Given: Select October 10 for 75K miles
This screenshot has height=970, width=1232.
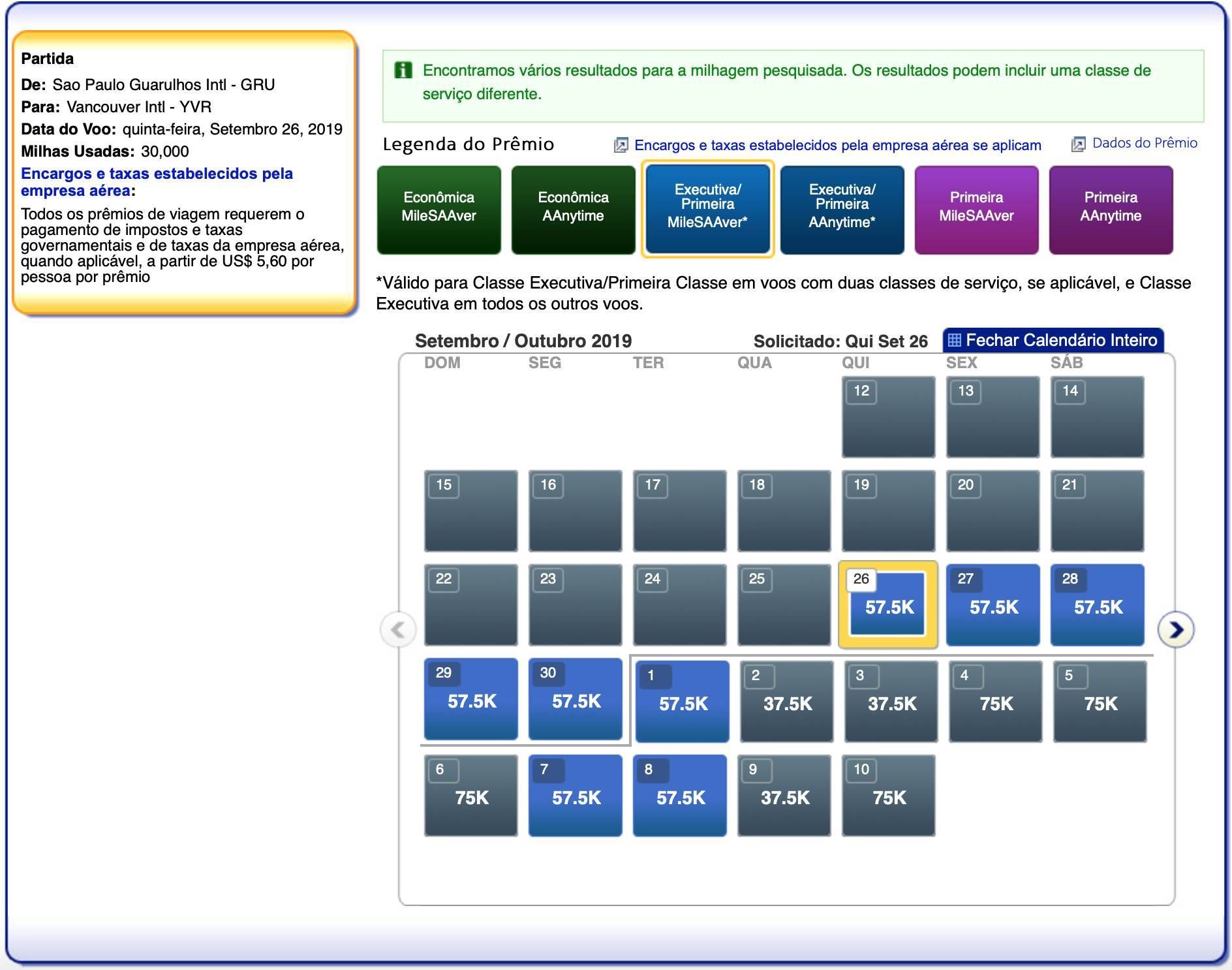Looking at the screenshot, I should click(888, 796).
